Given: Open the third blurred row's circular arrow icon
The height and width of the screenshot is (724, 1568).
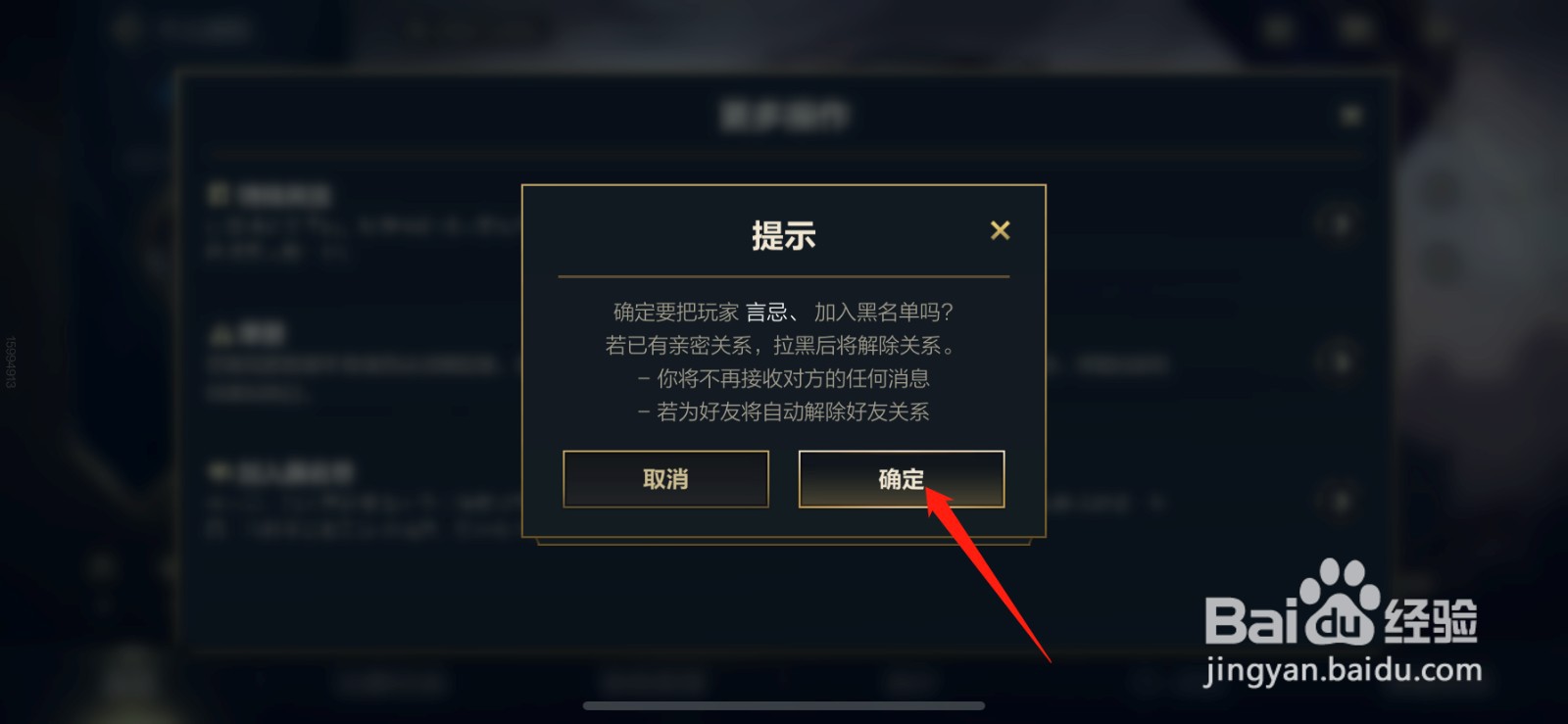Looking at the screenshot, I should 1339,502.
